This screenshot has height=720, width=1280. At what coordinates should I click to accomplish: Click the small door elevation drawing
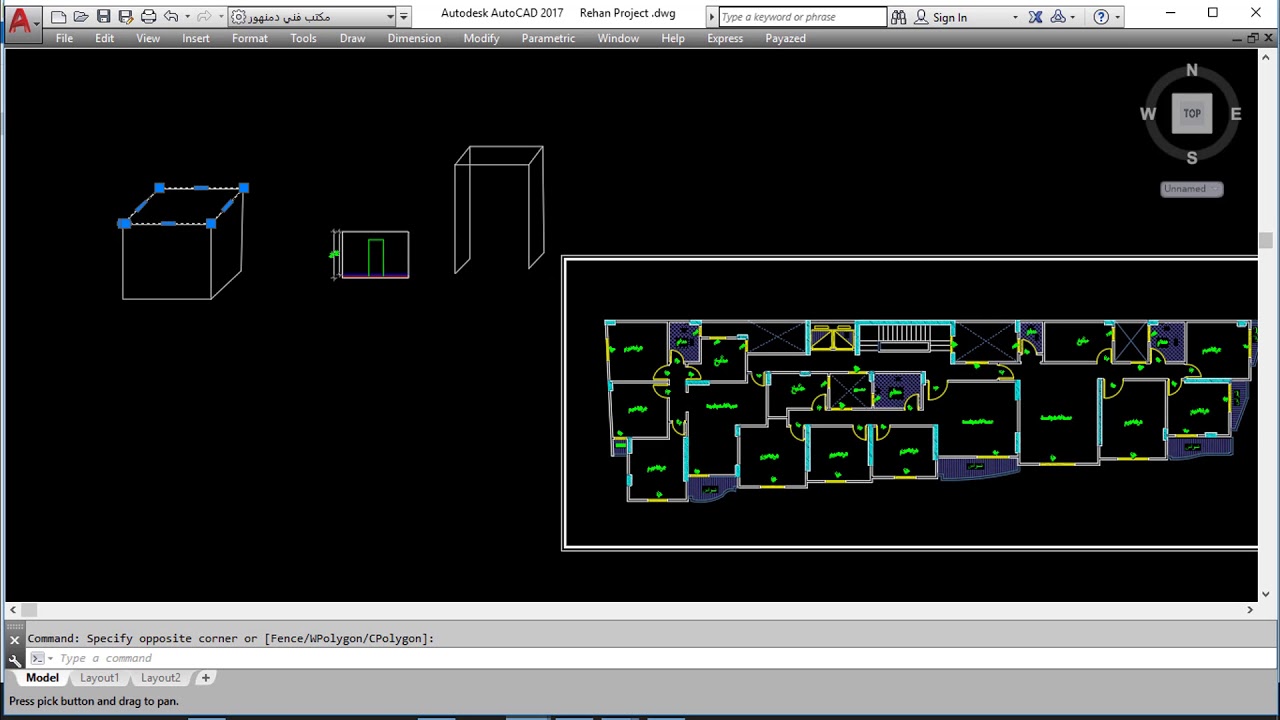[374, 255]
